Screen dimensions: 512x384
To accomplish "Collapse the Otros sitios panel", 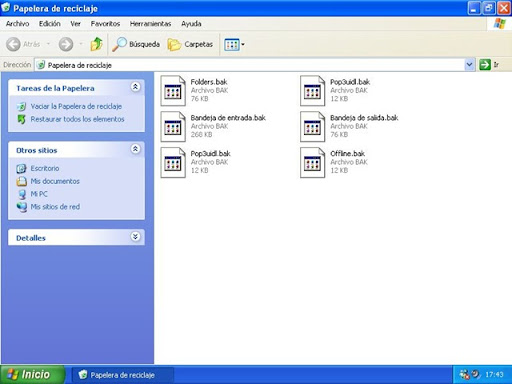I will pyautogui.click(x=135, y=149).
